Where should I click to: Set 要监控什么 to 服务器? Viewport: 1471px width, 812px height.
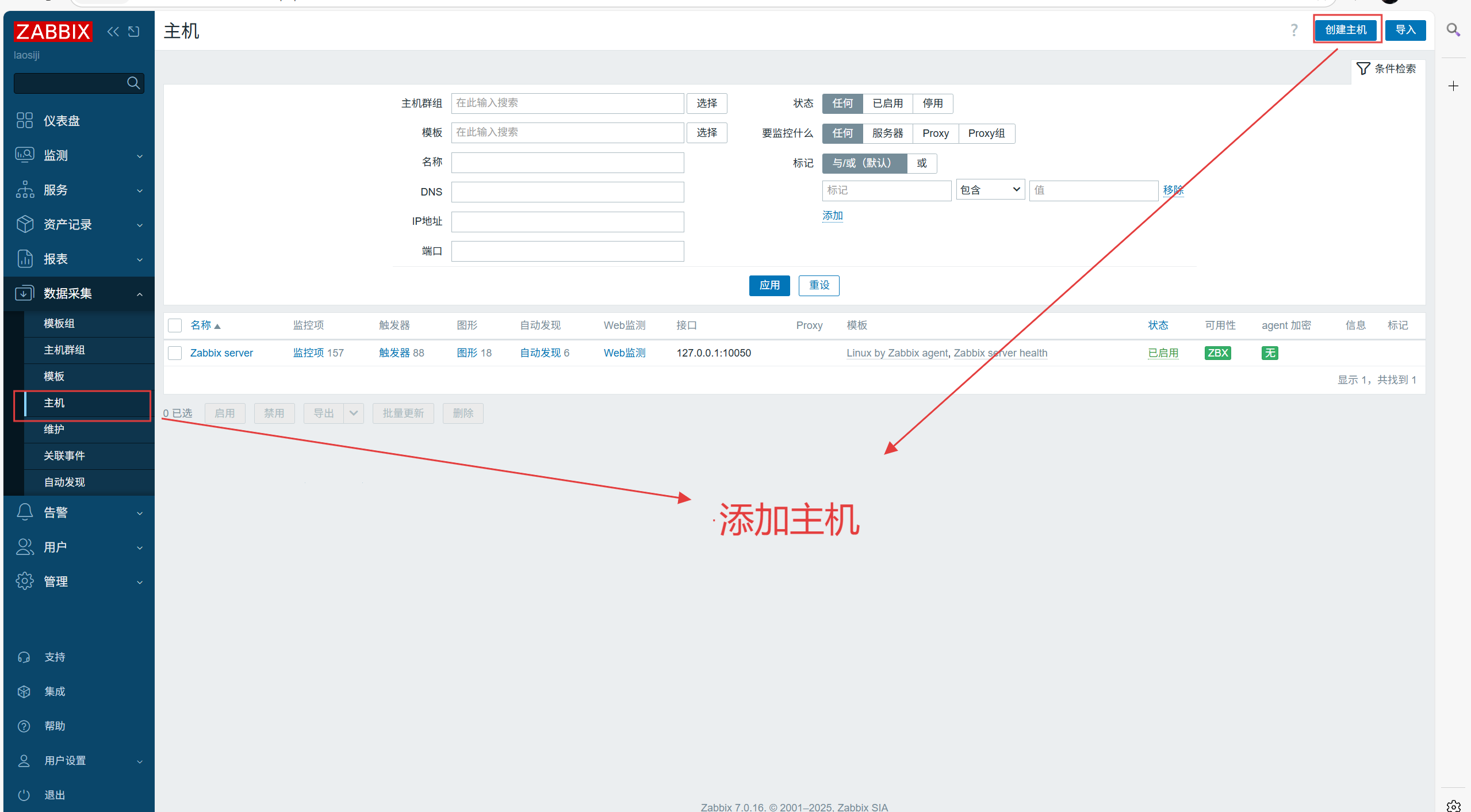(x=887, y=133)
